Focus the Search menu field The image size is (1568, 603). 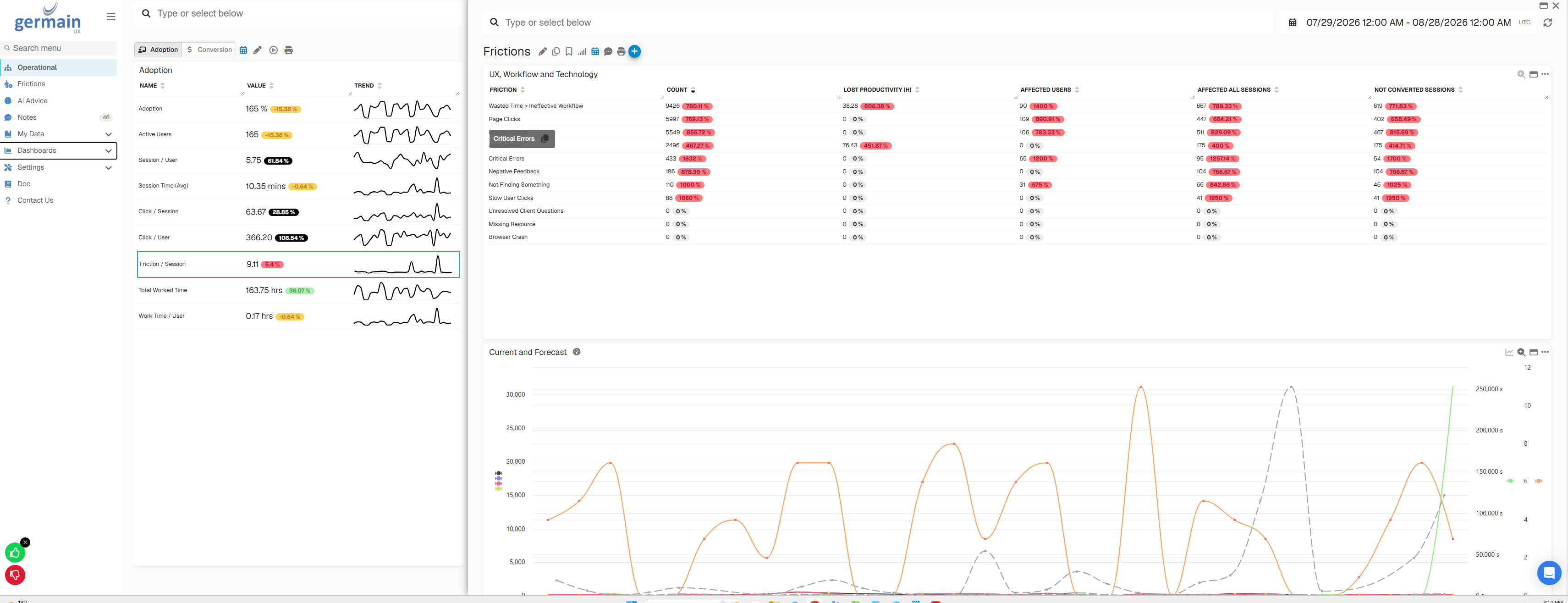[x=58, y=48]
